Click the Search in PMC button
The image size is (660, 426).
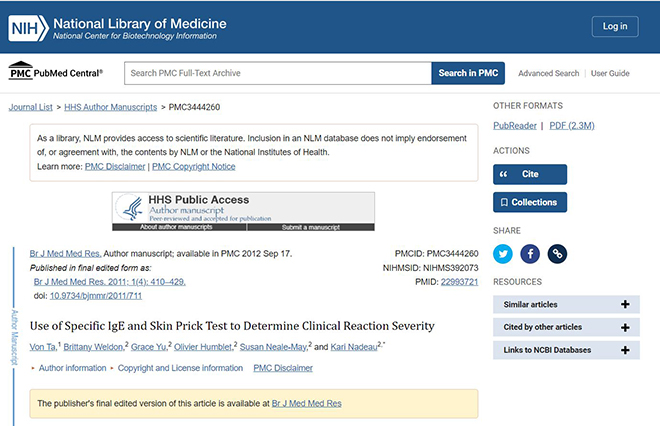pos(468,73)
